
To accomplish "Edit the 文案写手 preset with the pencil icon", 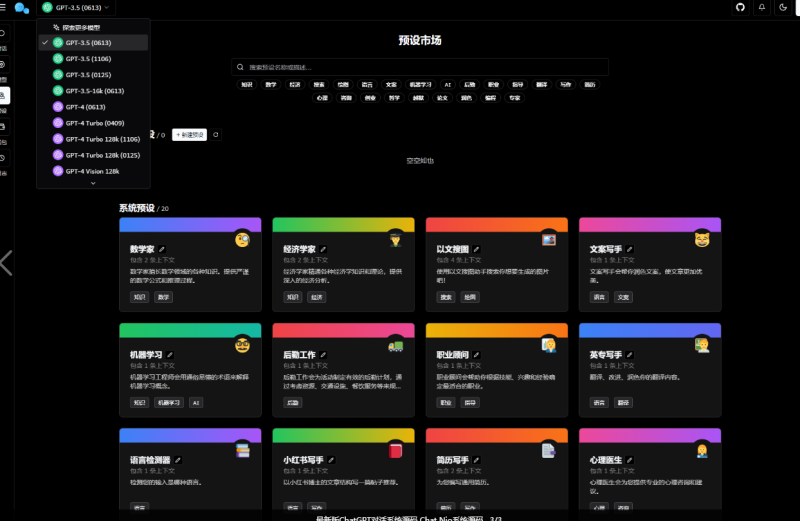I will pyautogui.click(x=630, y=250).
